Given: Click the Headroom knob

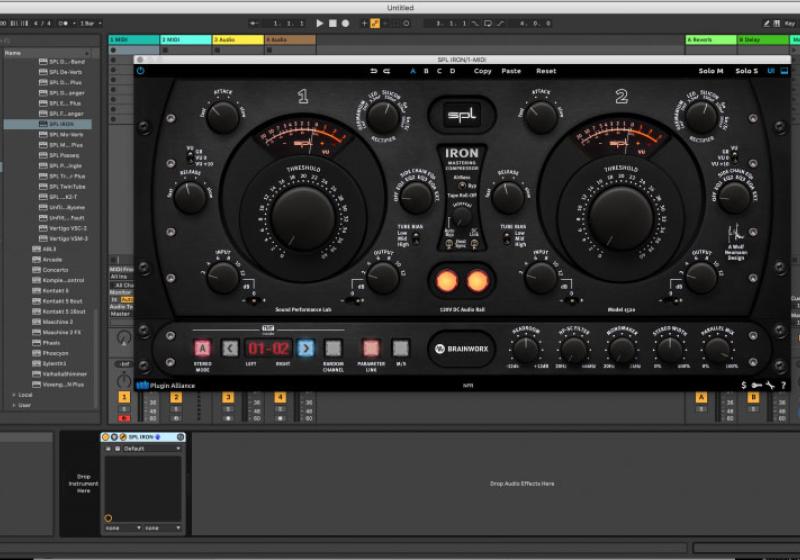Looking at the screenshot, I should click(526, 349).
